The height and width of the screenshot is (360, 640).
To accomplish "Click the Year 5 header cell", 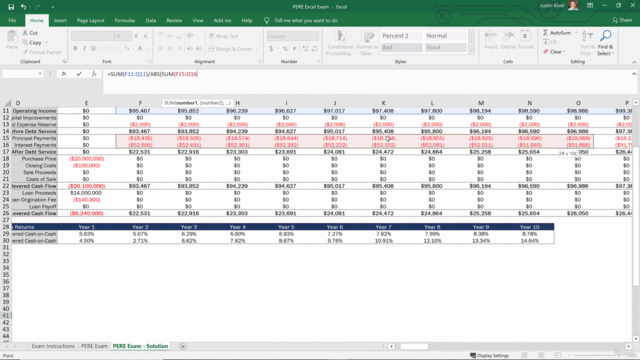I will [x=286, y=227].
